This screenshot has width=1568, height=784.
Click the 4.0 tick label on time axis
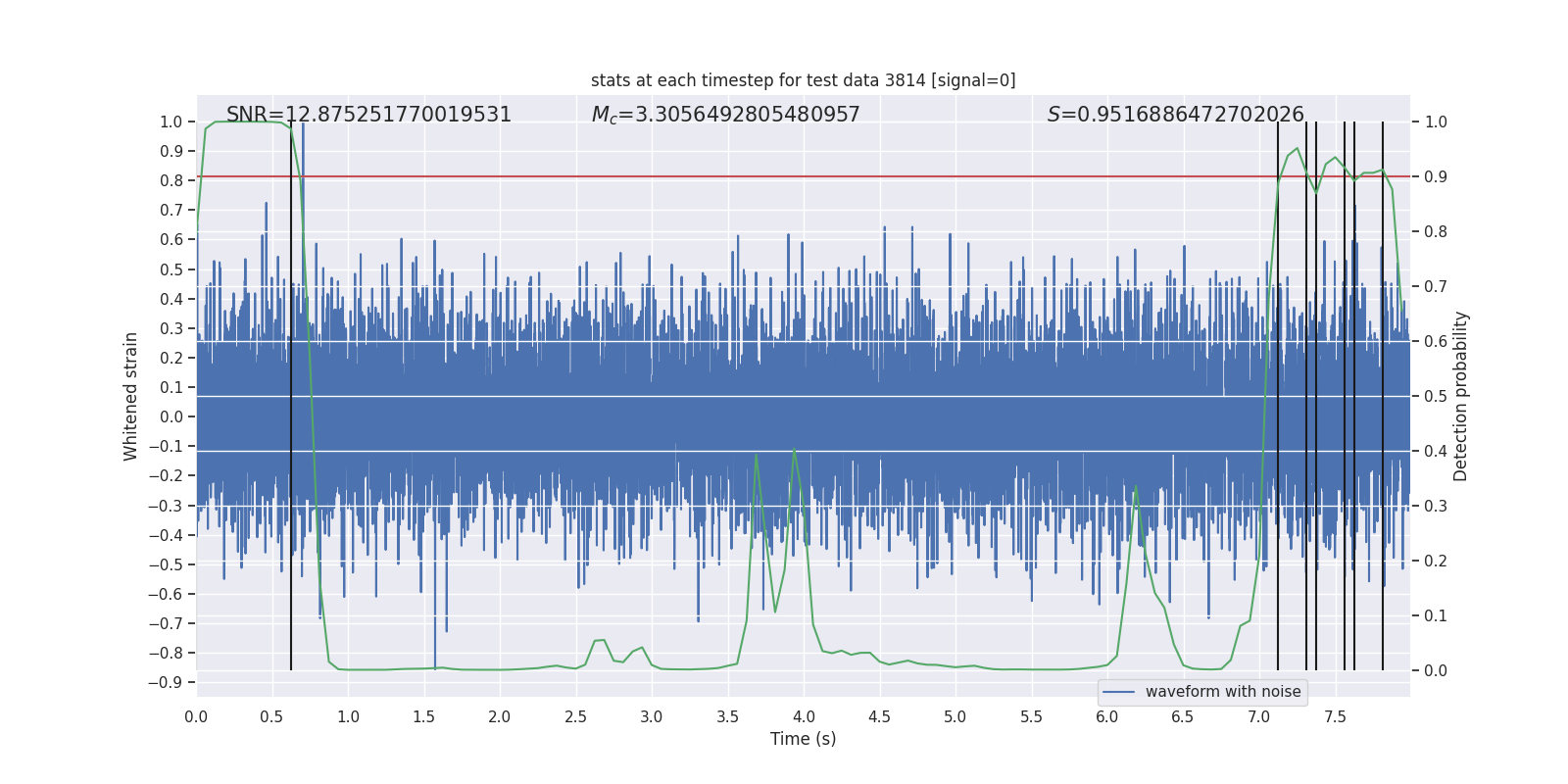[804, 716]
